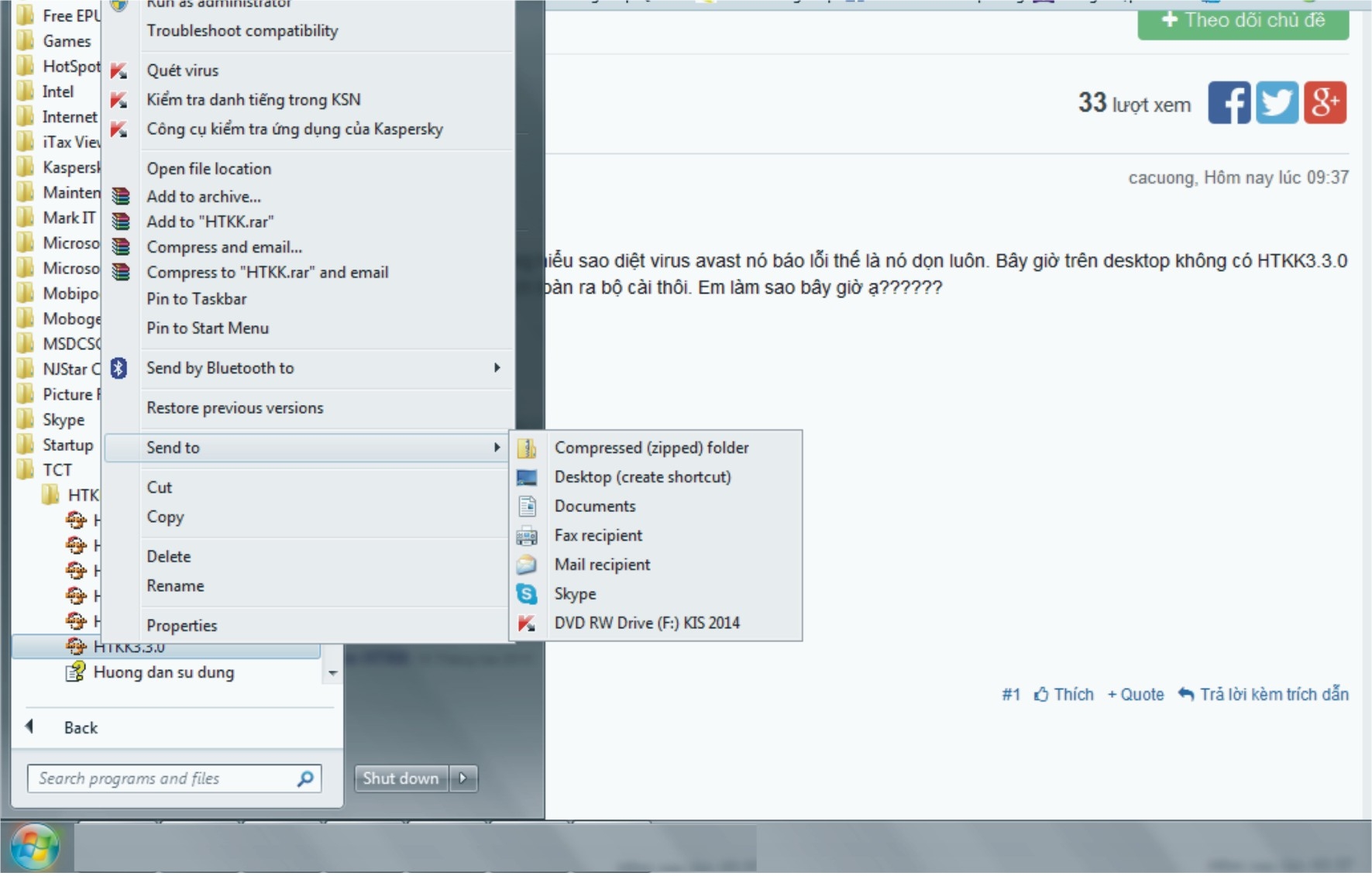Send to Desktop (create shortcut)
1372x876 pixels.
point(642,477)
